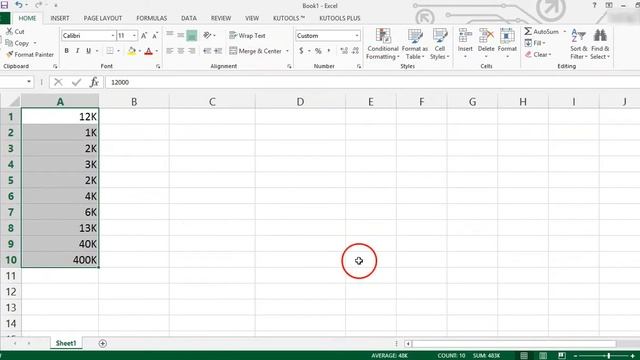The image size is (640, 360).
Task: Click the formula bar showing 12000
Action: 372,82
